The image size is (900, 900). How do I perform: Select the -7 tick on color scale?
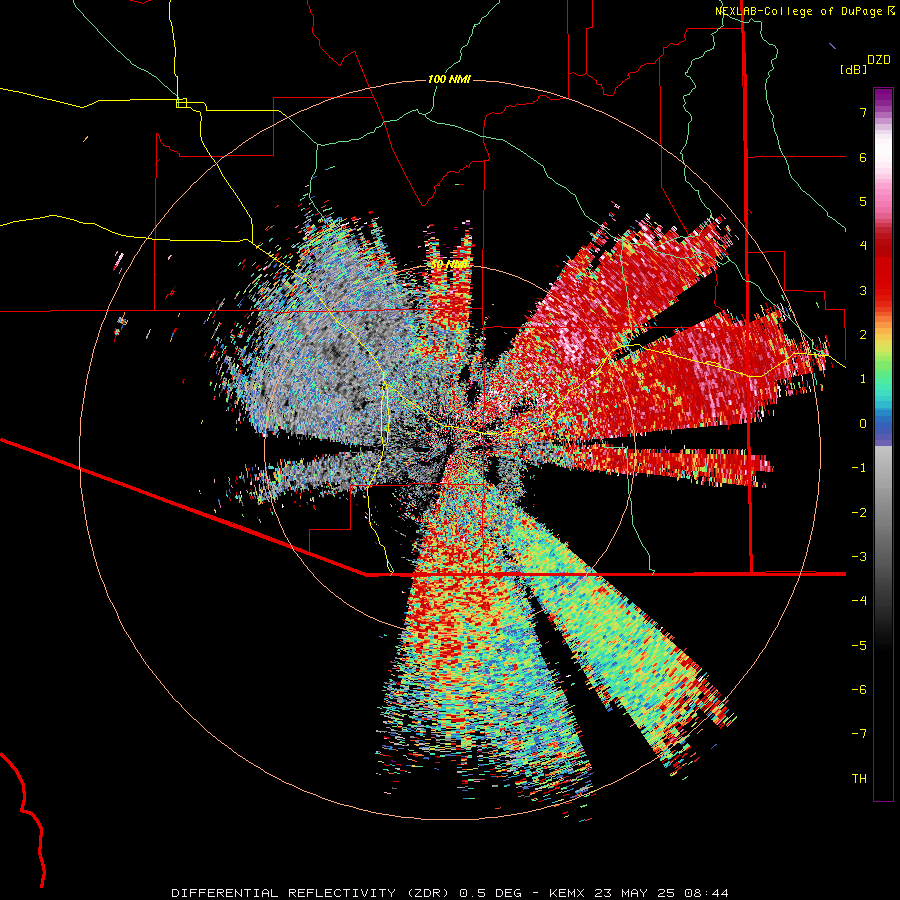pos(859,734)
